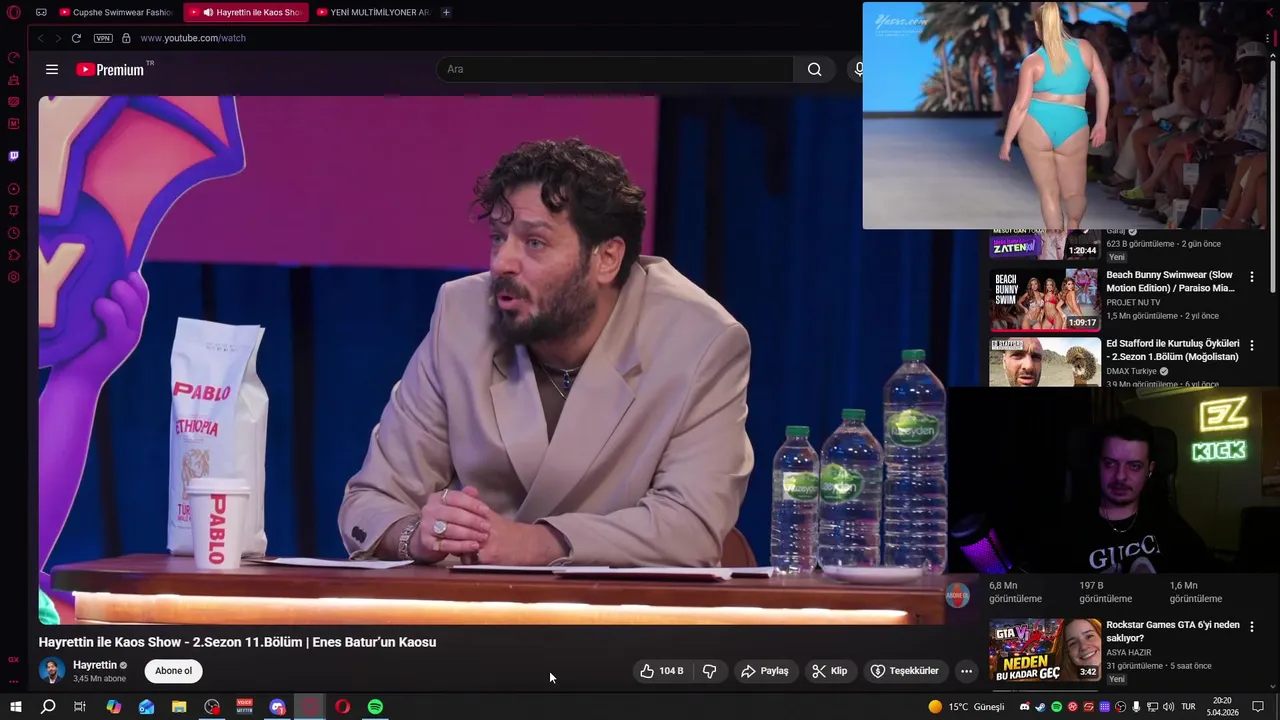Open options dots on the pop-out video
The height and width of the screenshot is (720, 1280).
(x=1268, y=39)
